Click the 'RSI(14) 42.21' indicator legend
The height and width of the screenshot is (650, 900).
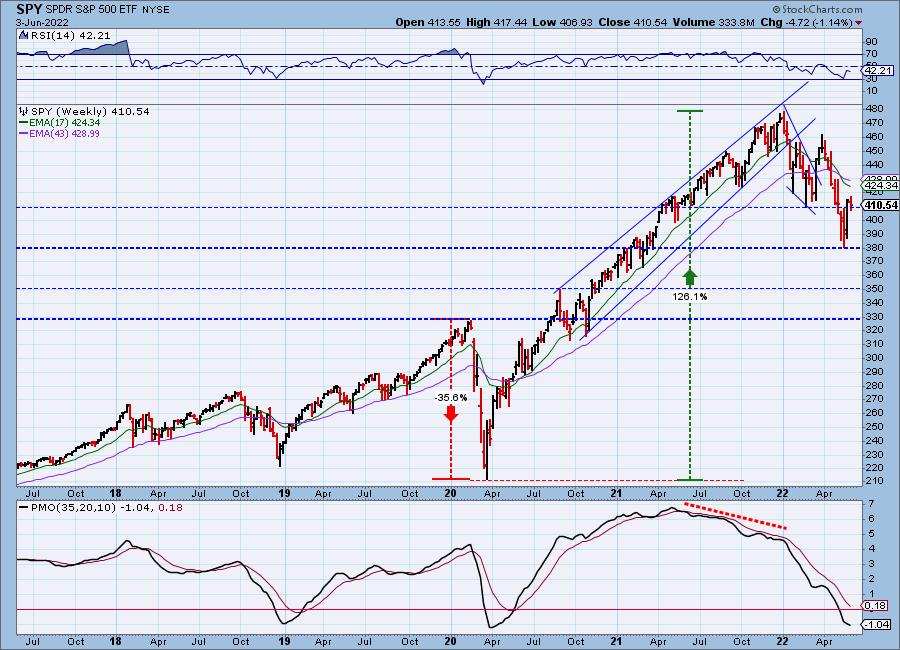coord(71,35)
